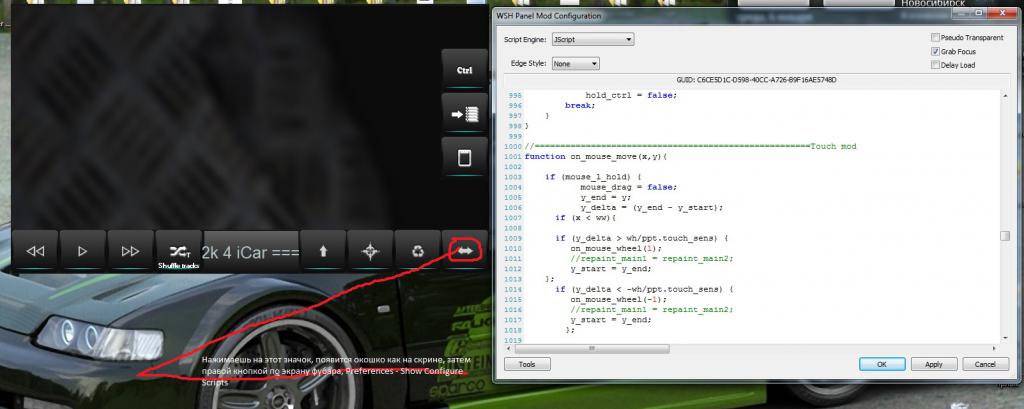Image resolution: width=1024 pixels, height=409 pixels.
Task: Click Apply to save script changes
Action: pyautogui.click(x=933, y=364)
